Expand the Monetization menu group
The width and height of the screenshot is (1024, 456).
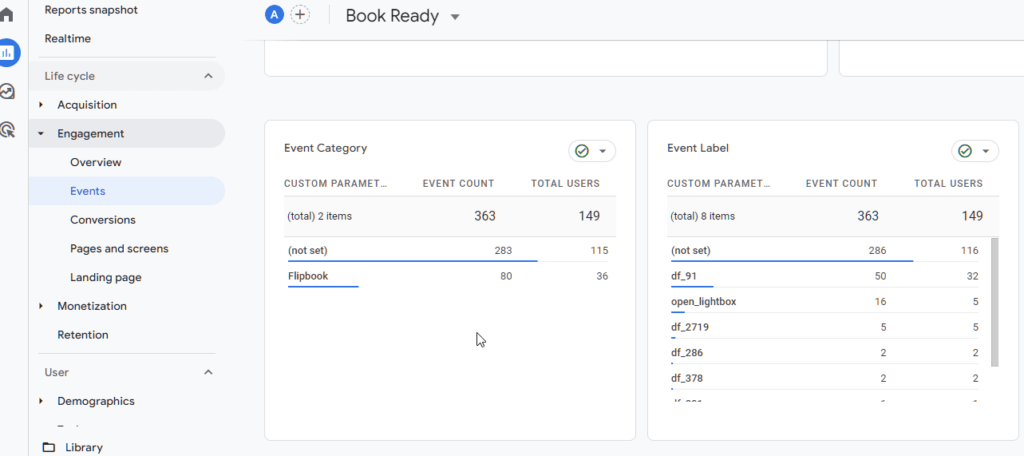(x=41, y=306)
